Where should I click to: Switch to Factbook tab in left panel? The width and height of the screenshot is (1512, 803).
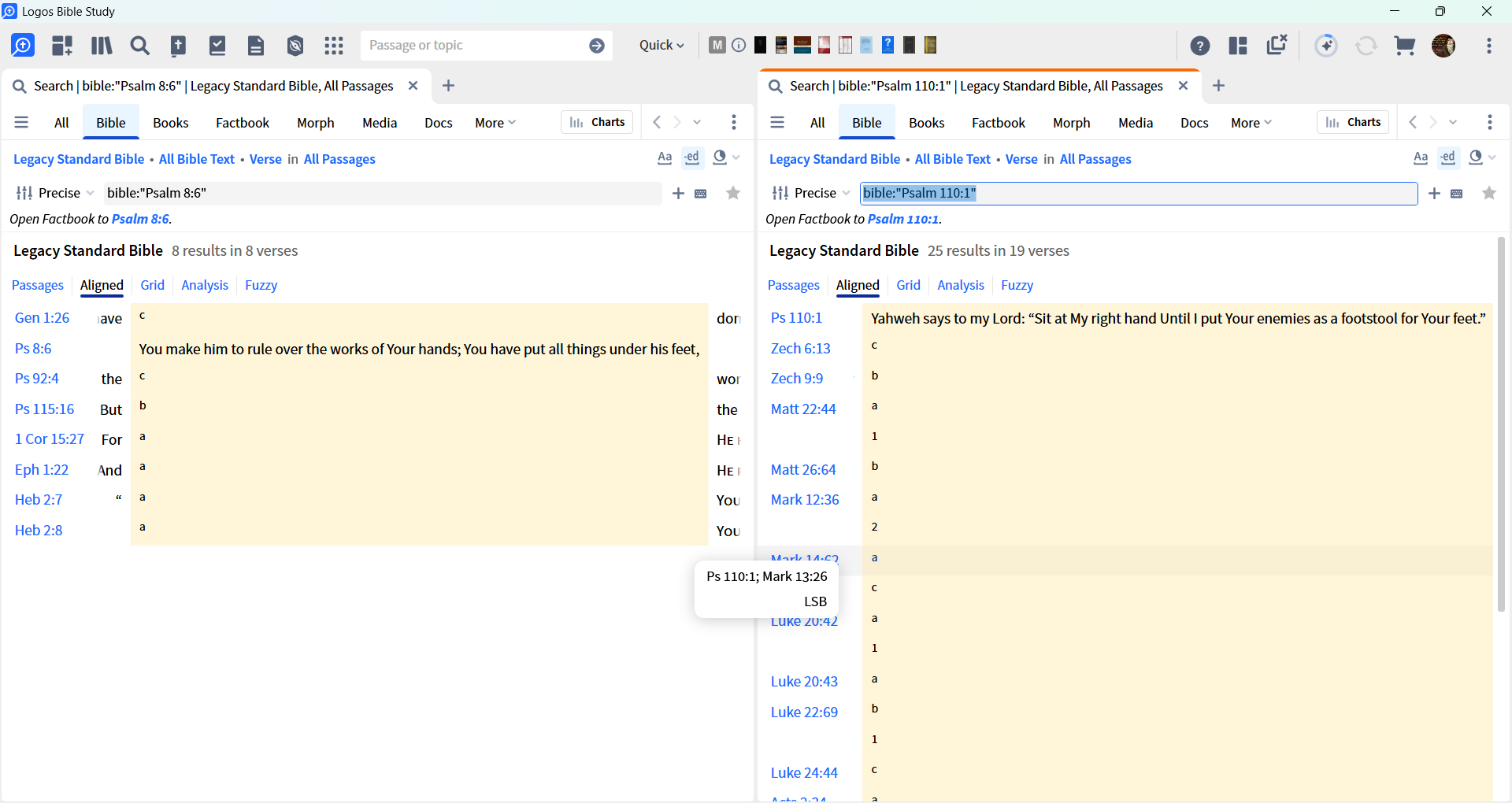(243, 123)
